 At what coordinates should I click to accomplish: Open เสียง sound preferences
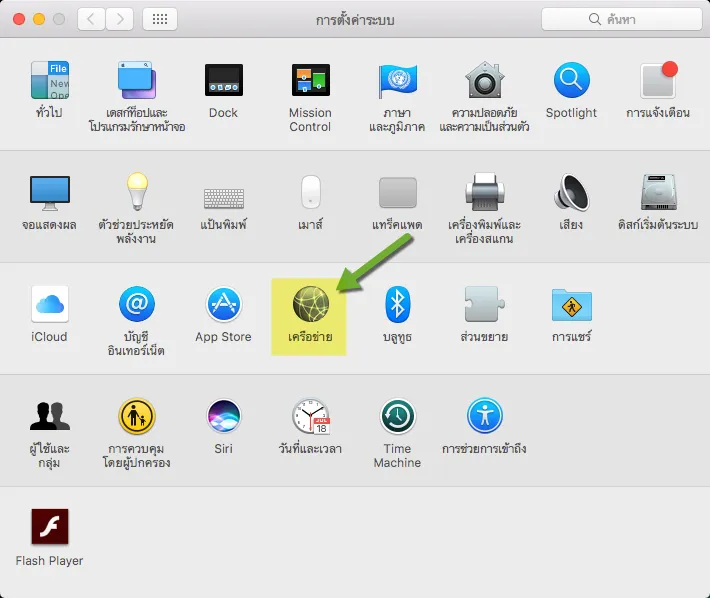571,192
